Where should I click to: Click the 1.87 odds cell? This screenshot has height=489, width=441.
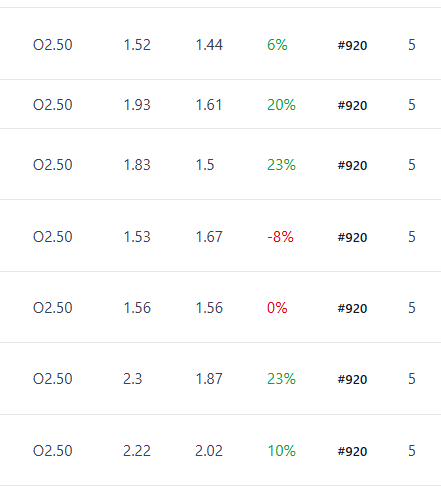tap(209, 379)
